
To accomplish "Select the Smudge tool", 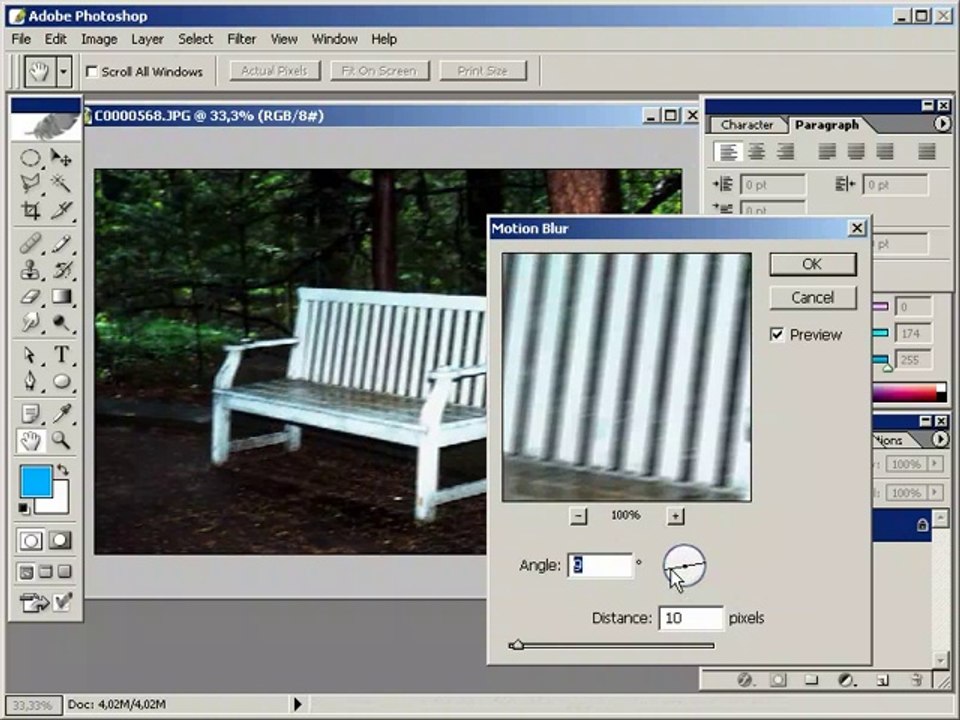I will (31, 322).
